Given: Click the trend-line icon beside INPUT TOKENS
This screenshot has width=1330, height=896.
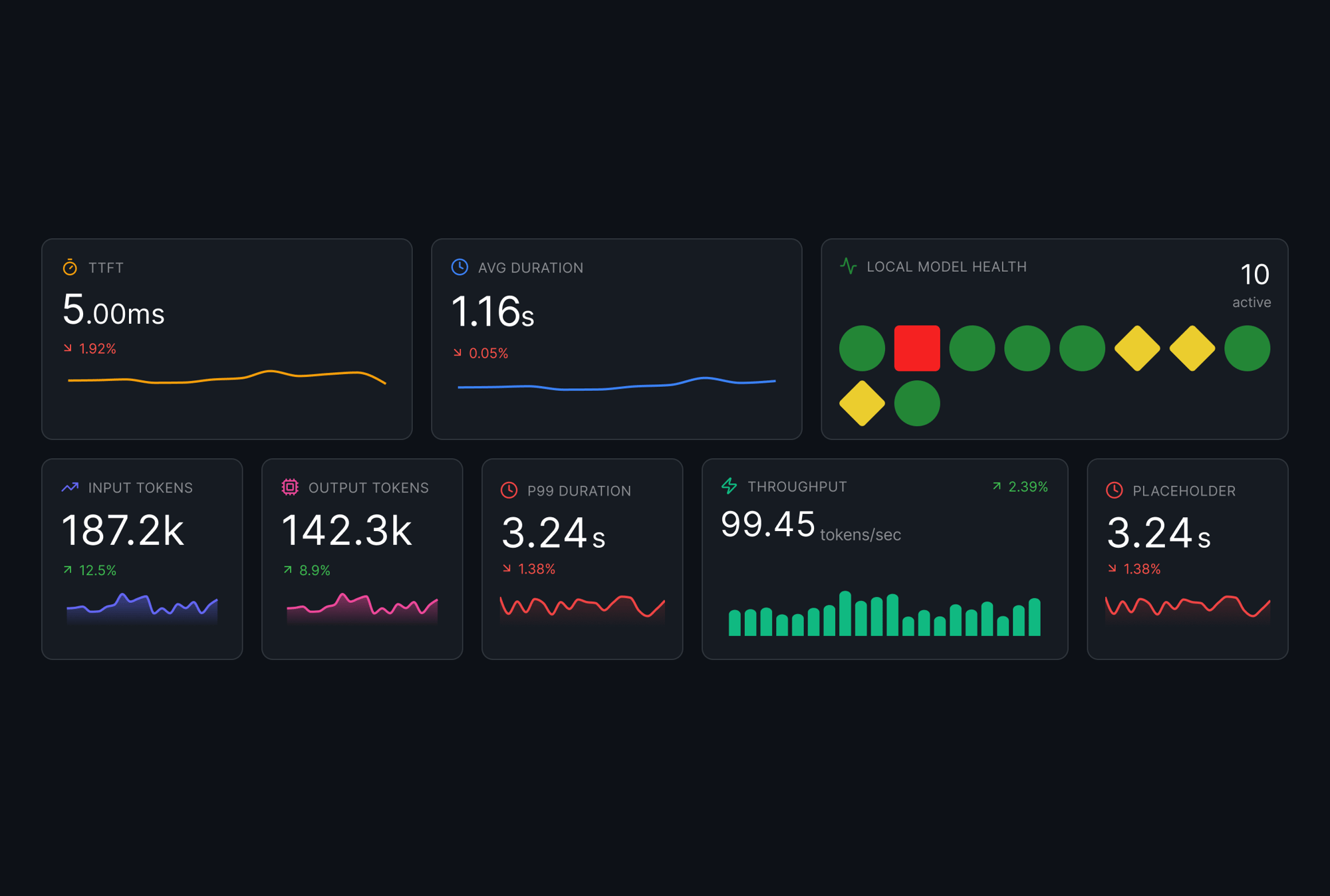Looking at the screenshot, I should 70,487.
